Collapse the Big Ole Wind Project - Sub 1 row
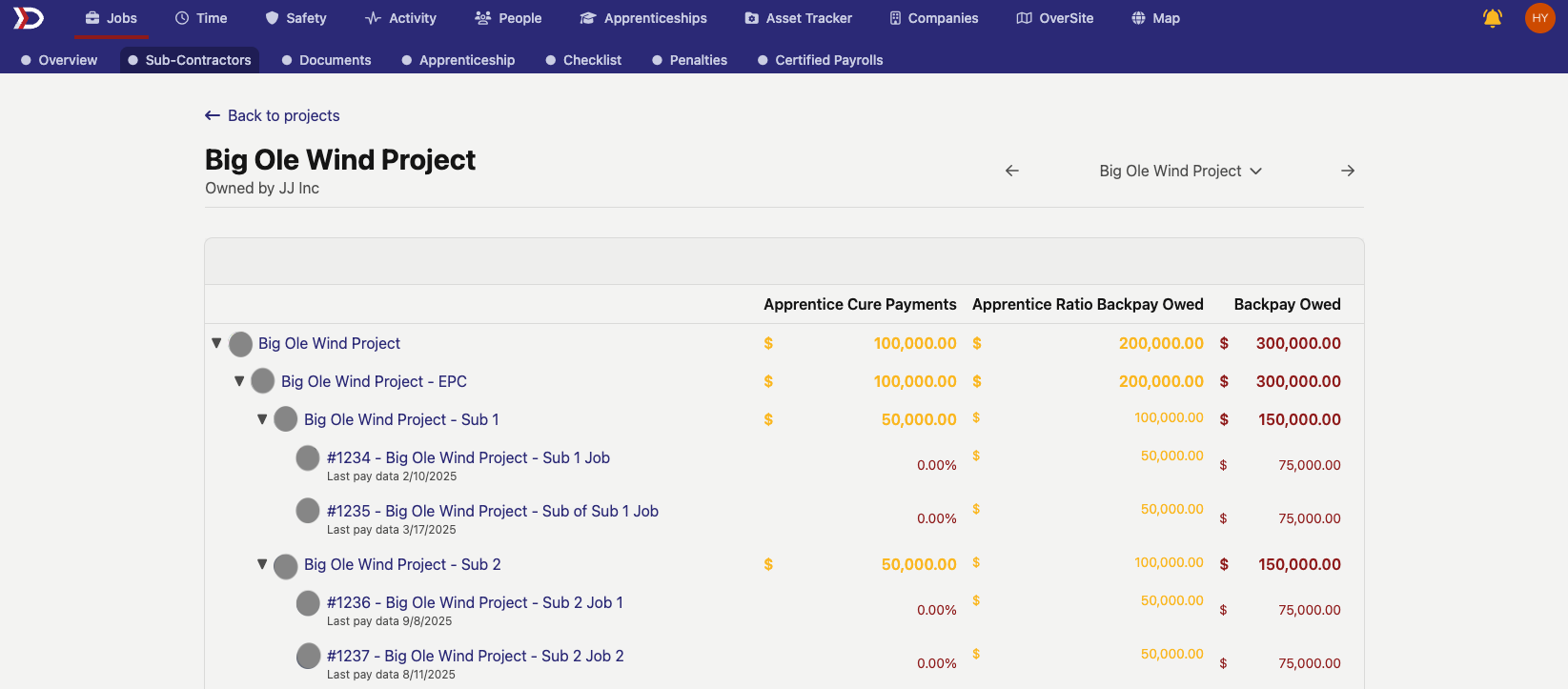This screenshot has height=689, width=1568. (x=262, y=419)
